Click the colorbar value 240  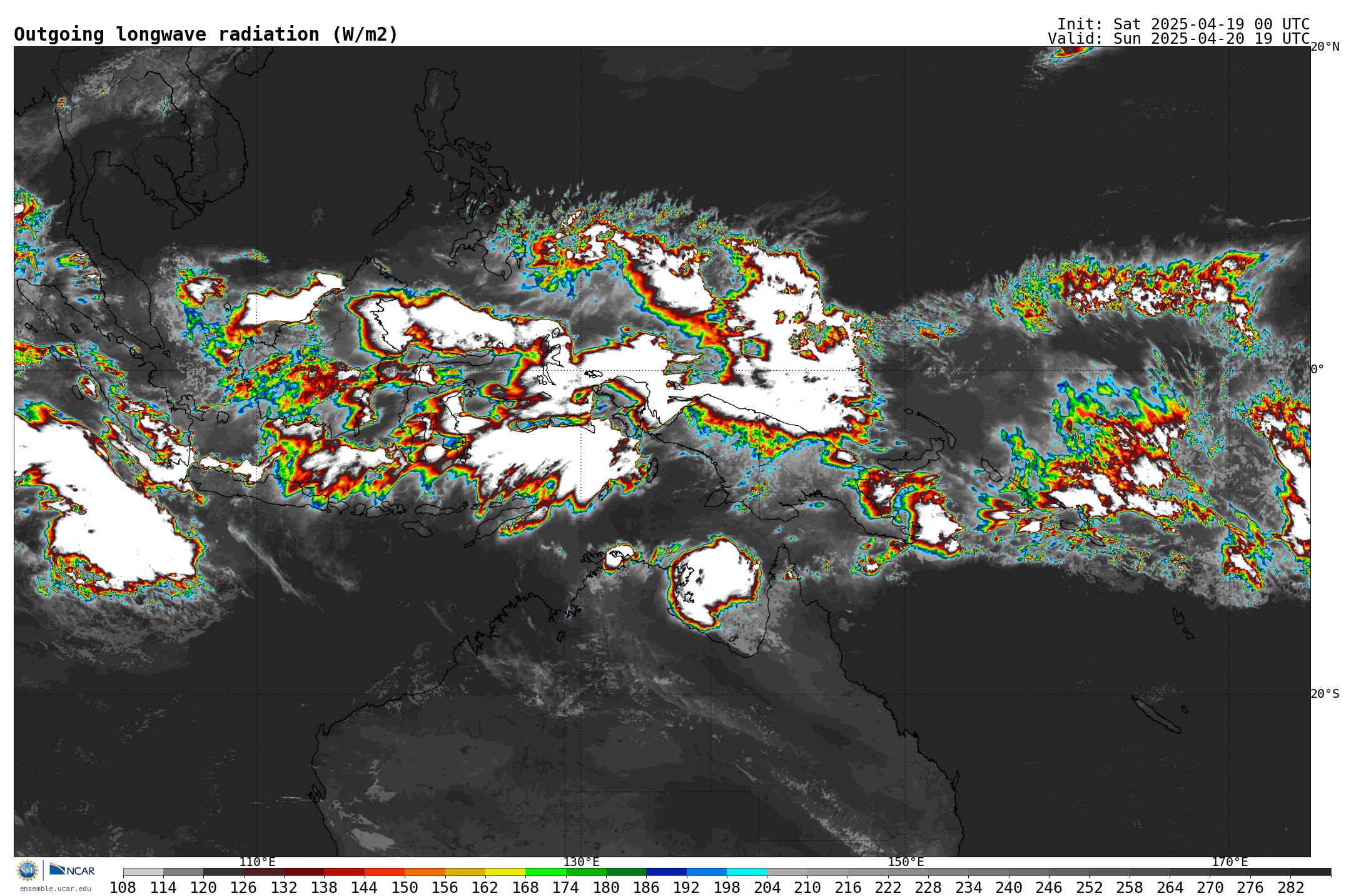click(1009, 887)
